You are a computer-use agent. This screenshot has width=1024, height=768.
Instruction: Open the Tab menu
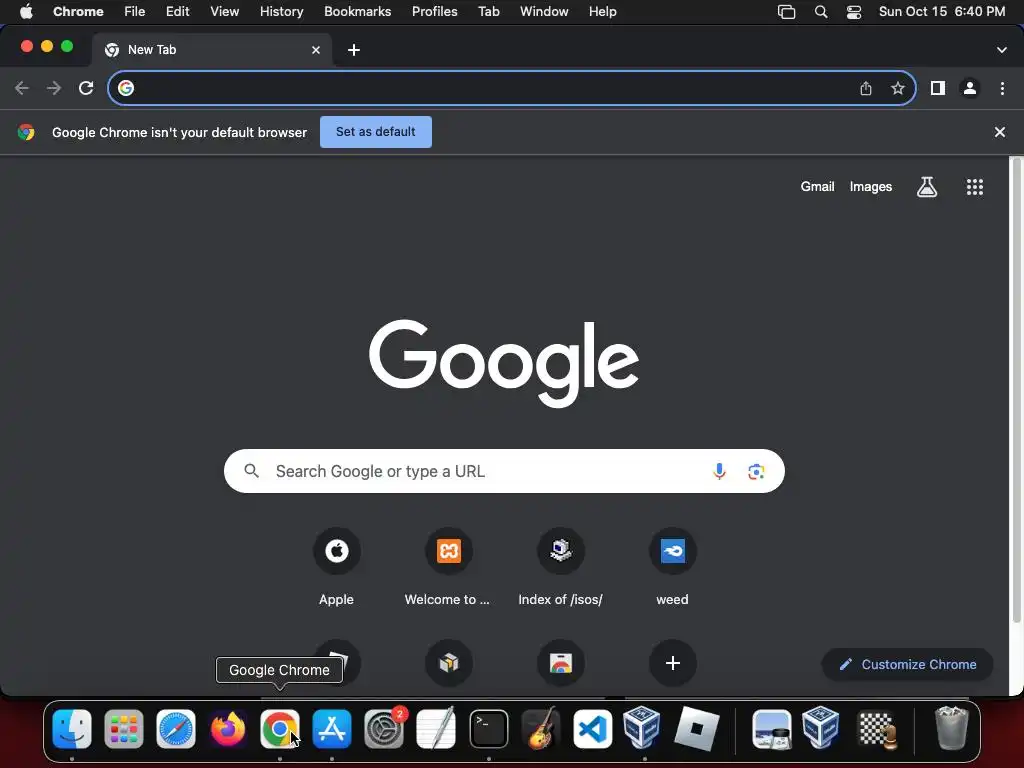pyautogui.click(x=488, y=12)
